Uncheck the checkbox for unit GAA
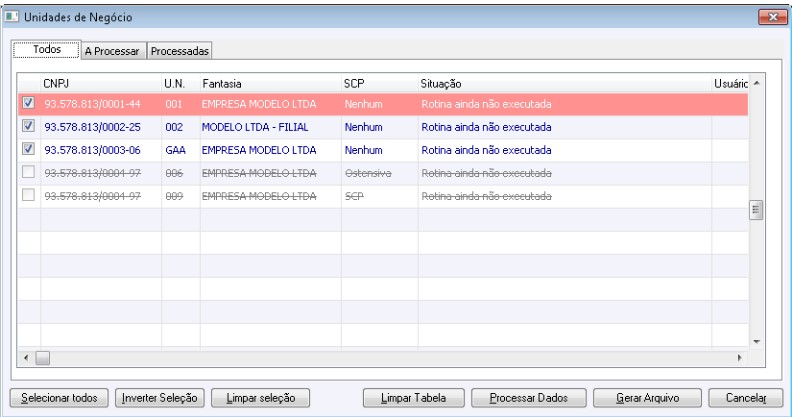792x417 pixels. [27, 149]
